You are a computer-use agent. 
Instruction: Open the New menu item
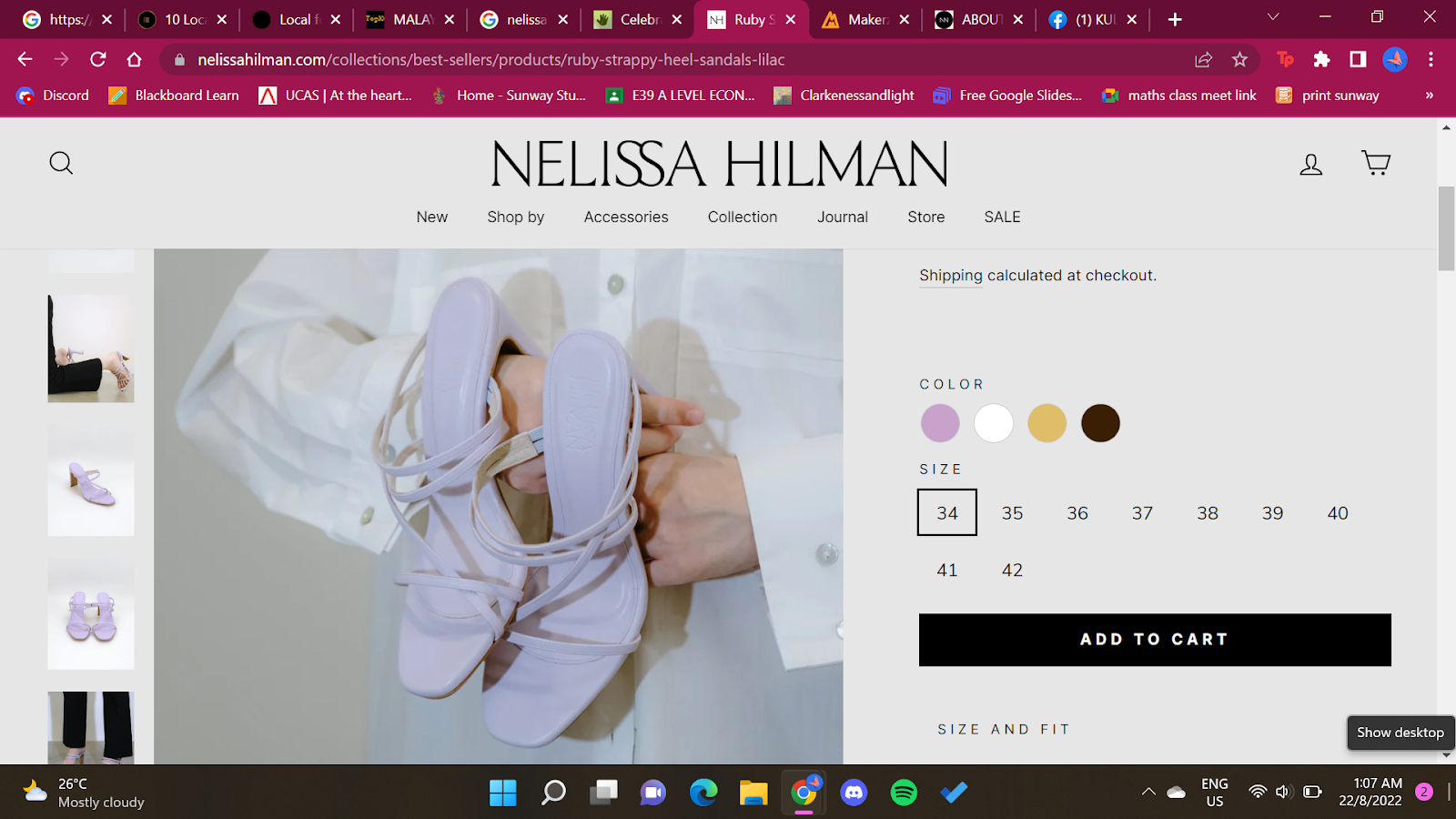432,217
